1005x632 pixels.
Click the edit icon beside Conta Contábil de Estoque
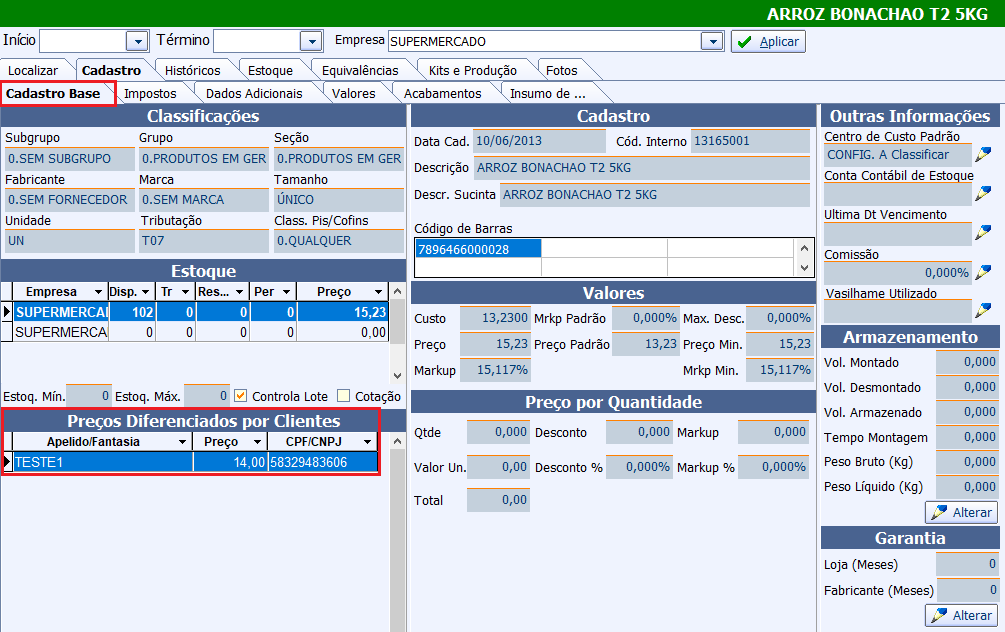pyautogui.click(x=985, y=193)
